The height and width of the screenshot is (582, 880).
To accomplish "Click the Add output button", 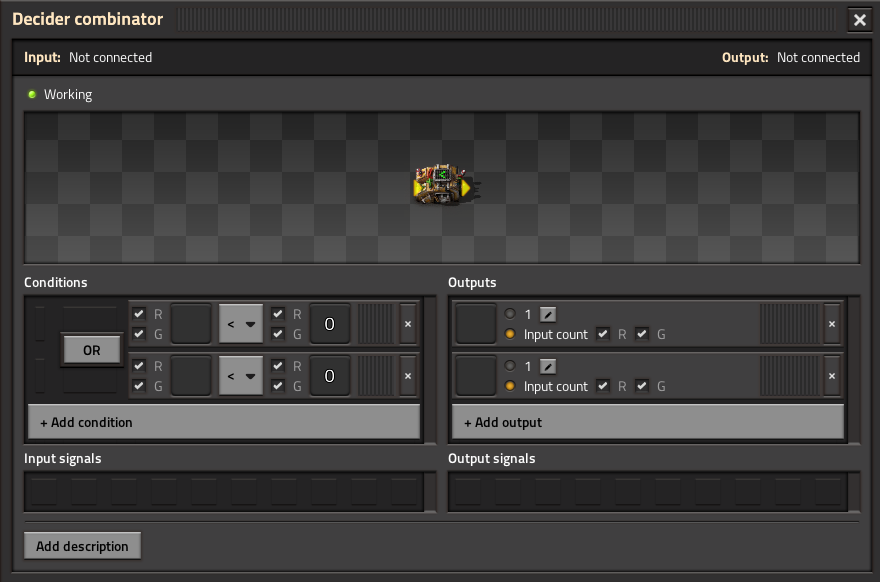I will click(x=648, y=422).
